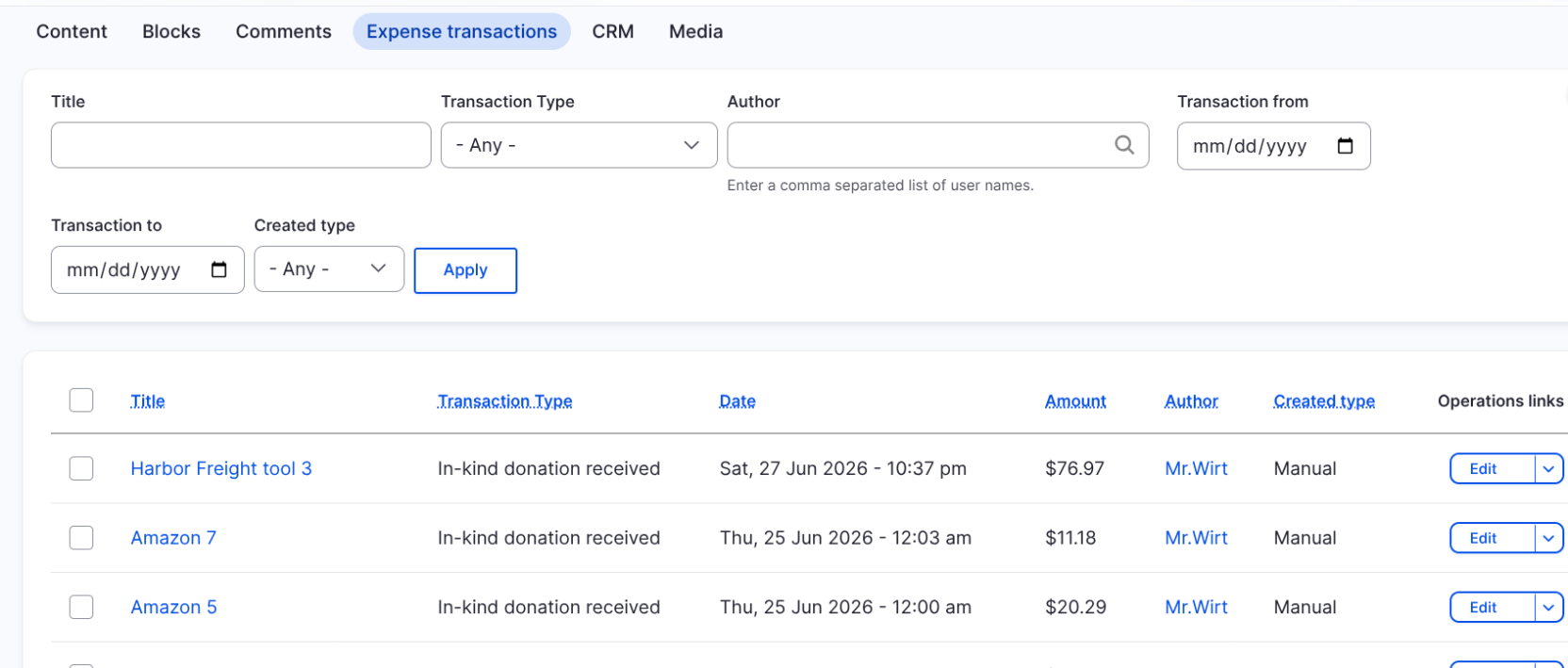This screenshot has height=668, width=1568.
Task: Expand operations dropdown for Amazon 7
Action: click(1548, 538)
